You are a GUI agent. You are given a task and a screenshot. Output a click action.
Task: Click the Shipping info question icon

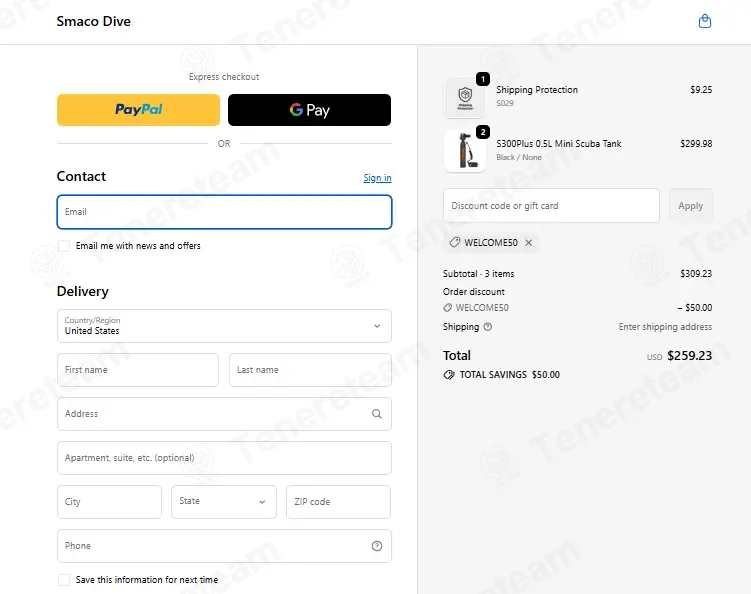(x=488, y=327)
